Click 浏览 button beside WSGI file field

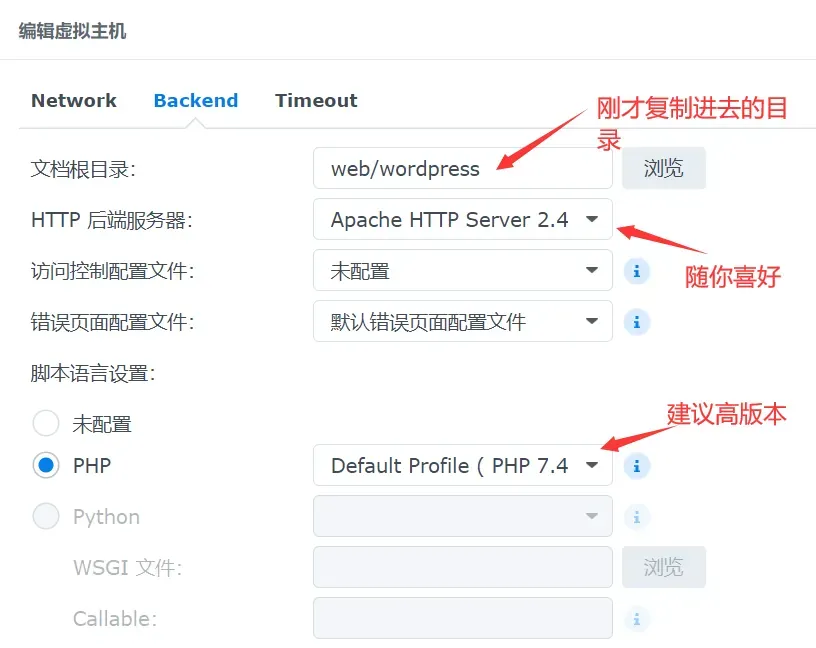pyautogui.click(x=664, y=567)
